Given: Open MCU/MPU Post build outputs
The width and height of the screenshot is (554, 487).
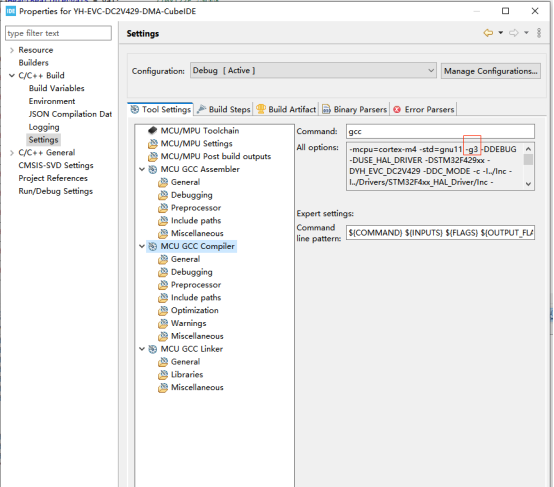Looking at the screenshot, I should click(216, 156).
